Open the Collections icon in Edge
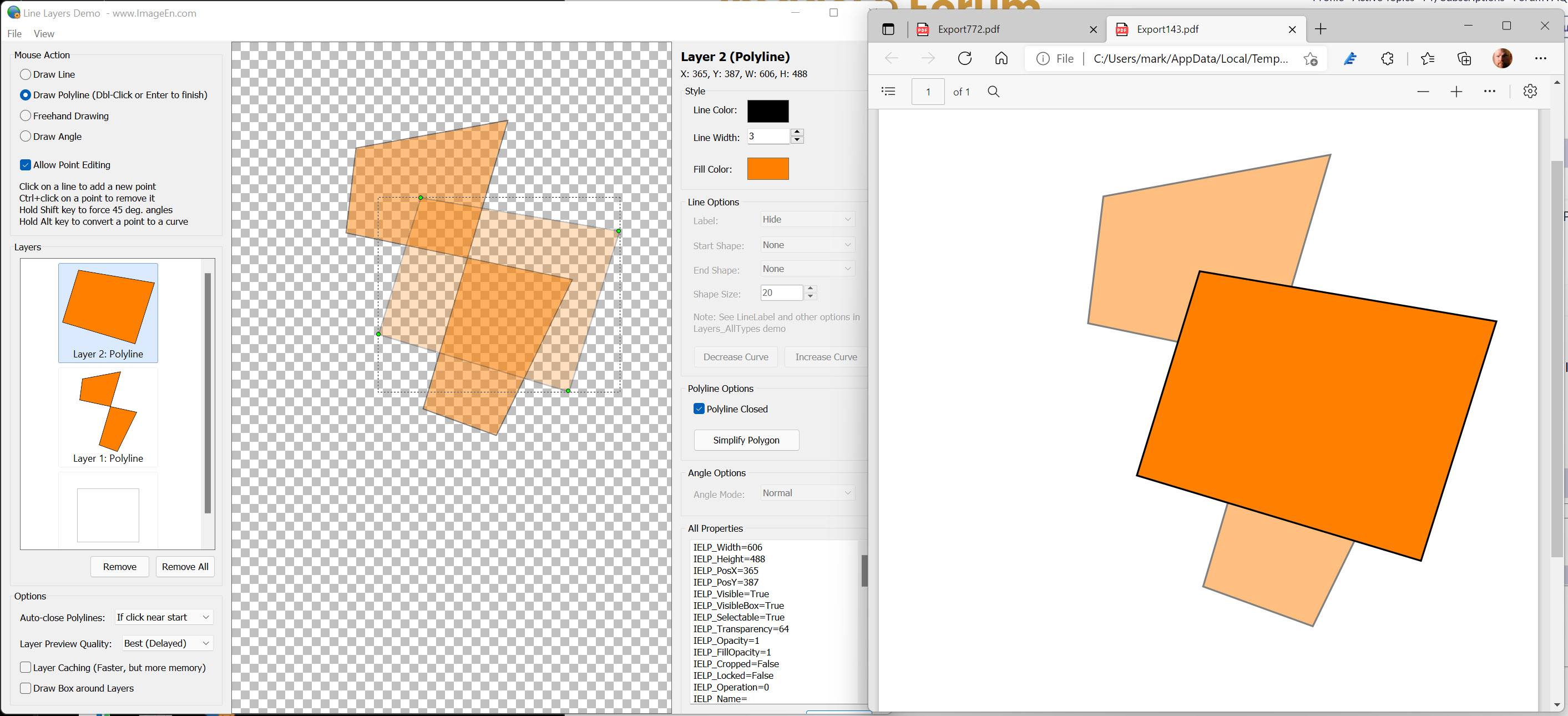Image resolution: width=1568 pixels, height=716 pixels. click(x=1464, y=58)
